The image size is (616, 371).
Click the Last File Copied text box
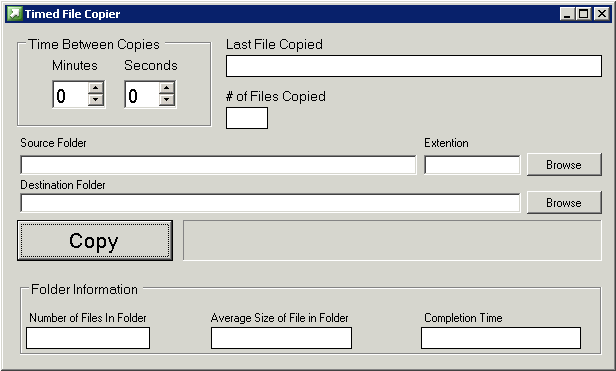click(414, 66)
